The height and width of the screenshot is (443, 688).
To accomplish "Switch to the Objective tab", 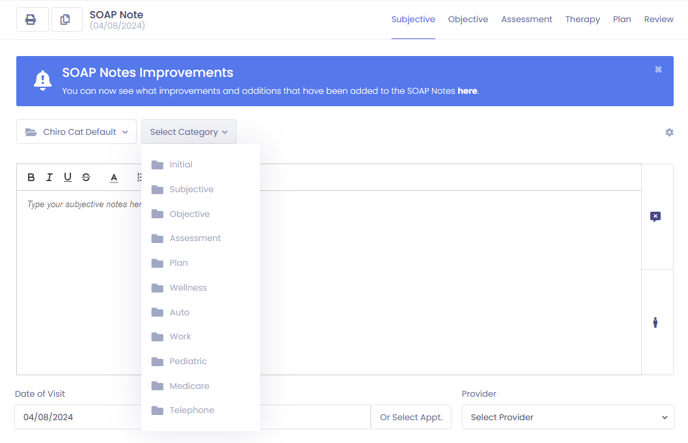I will click(x=468, y=19).
